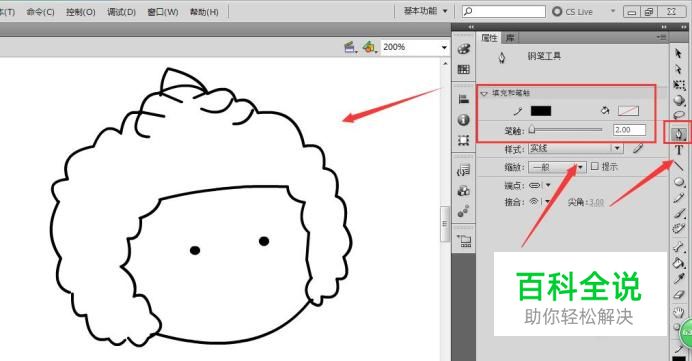Select the Eyedropper tool

679,278
